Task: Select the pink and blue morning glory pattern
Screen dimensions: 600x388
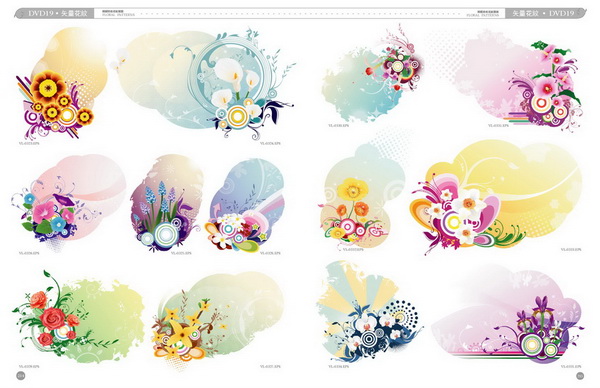Action: point(68,202)
